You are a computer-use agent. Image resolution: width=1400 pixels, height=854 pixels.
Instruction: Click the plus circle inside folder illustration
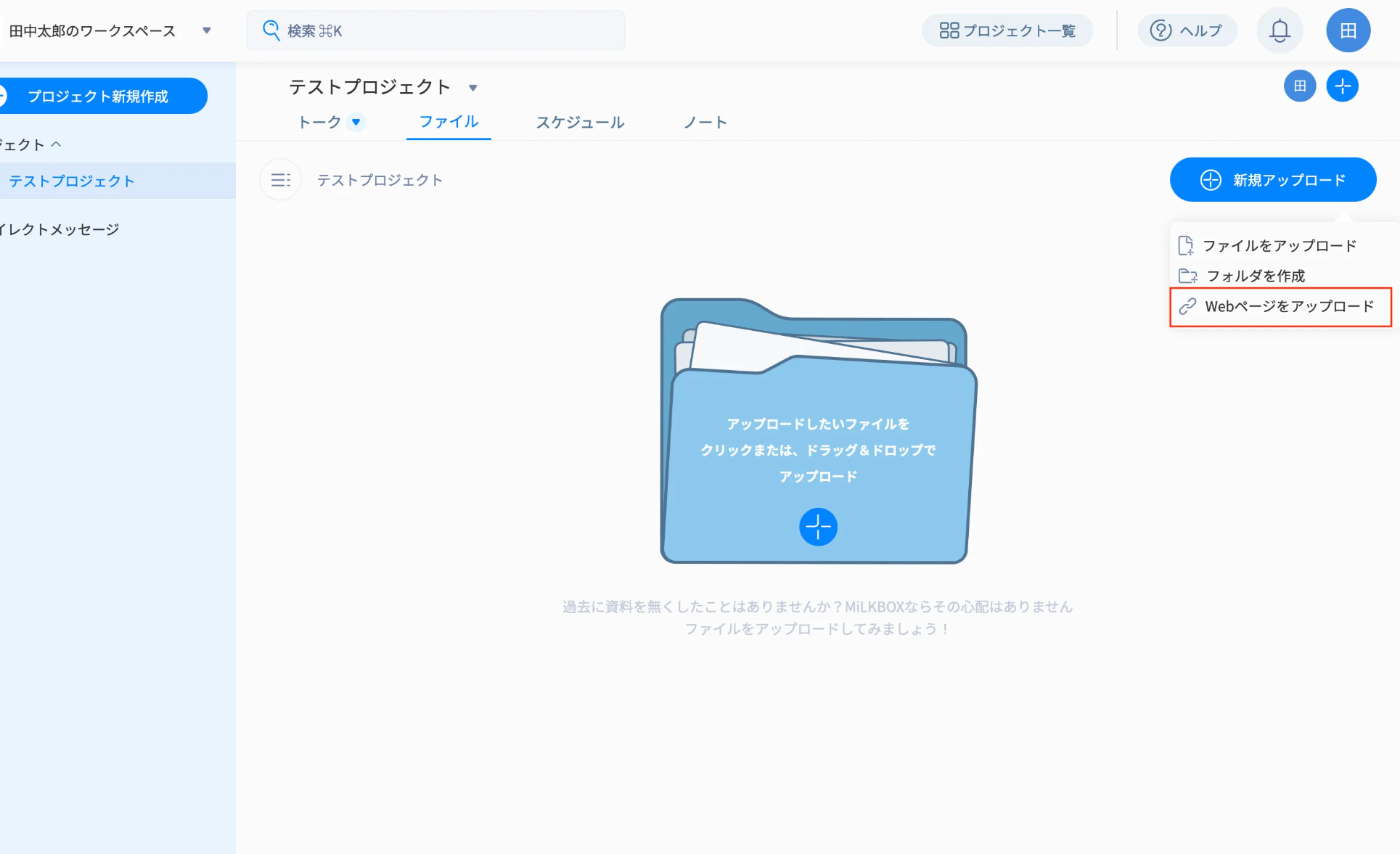click(818, 527)
